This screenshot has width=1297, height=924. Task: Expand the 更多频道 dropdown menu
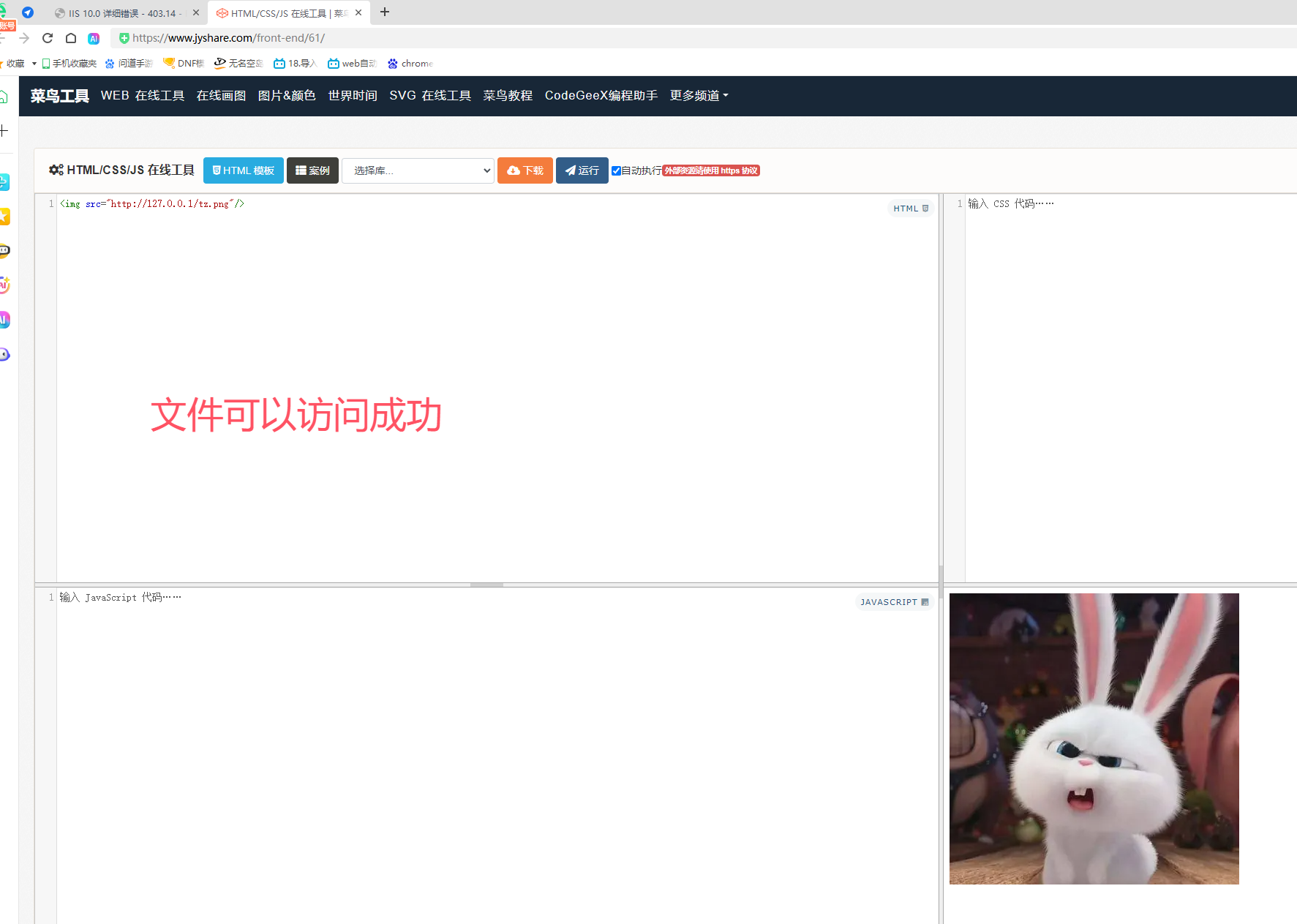coord(699,96)
